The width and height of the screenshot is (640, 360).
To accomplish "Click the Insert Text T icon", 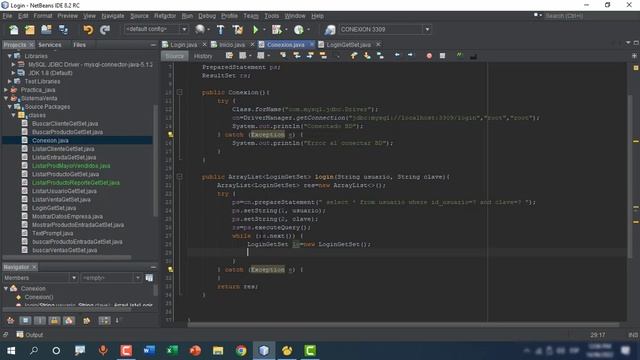I will (x=220, y=29).
